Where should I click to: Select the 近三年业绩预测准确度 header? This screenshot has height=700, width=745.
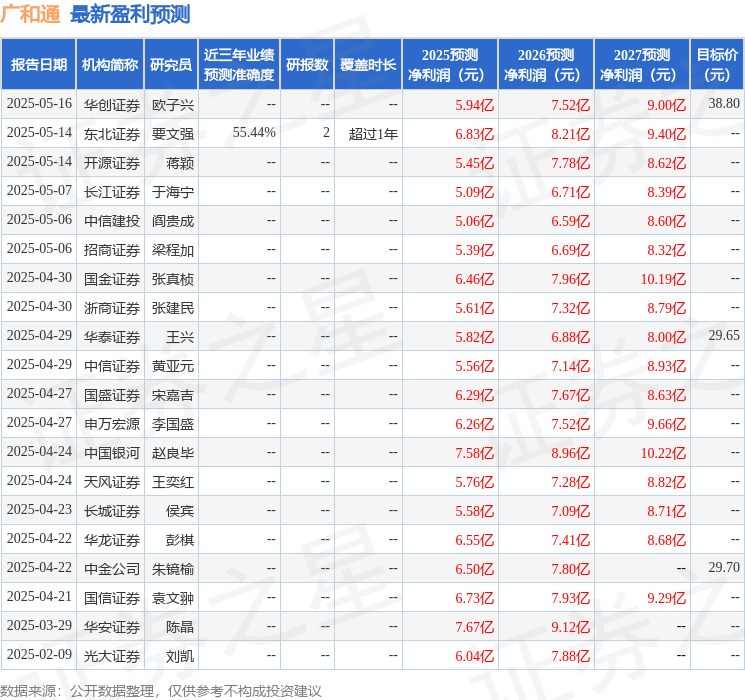click(x=239, y=64)
